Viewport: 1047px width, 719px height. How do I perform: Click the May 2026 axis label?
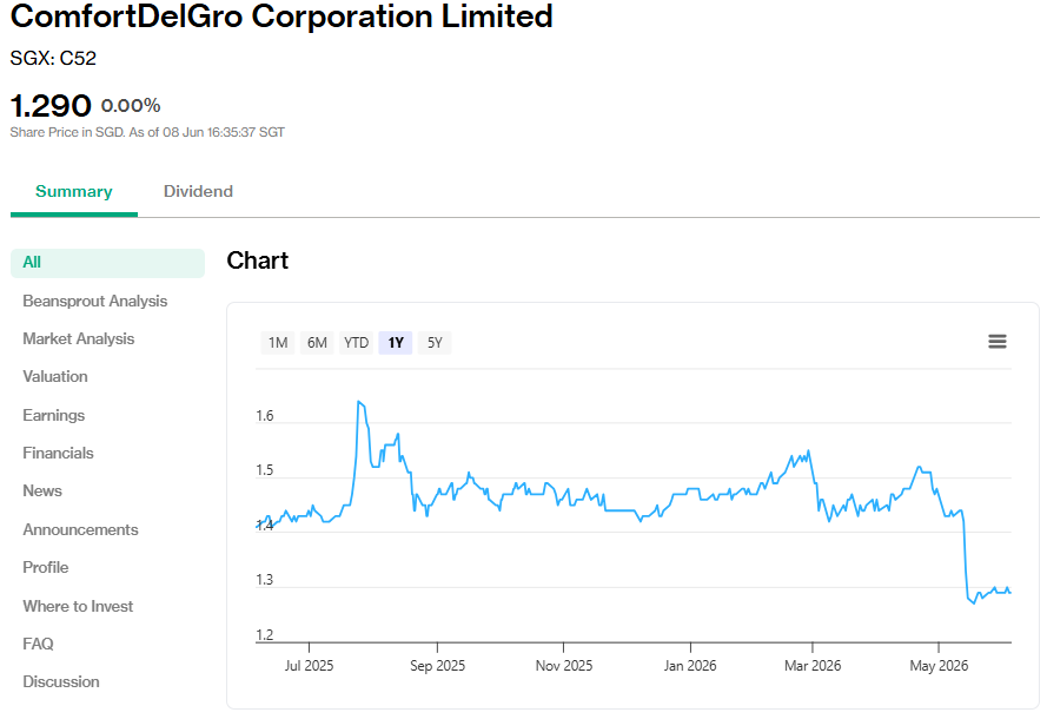coord(939,666)
